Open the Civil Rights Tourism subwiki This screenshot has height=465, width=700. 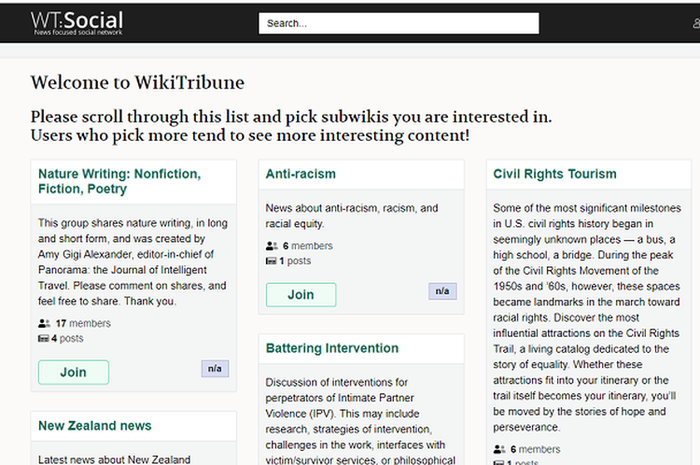(554, 174)
